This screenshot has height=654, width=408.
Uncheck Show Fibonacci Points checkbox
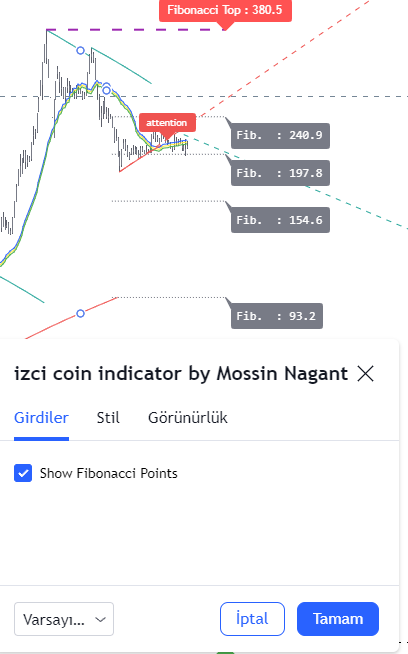(x=23, y=473)
